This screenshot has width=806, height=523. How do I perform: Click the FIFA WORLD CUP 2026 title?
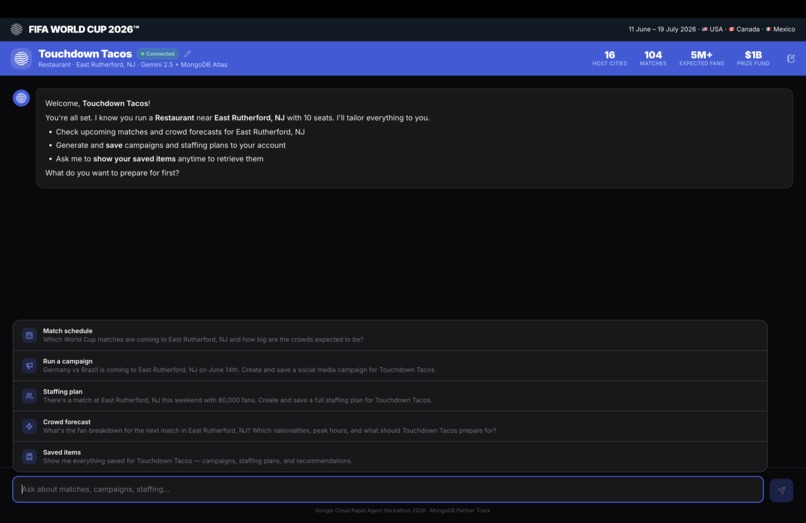coord(84,29)
